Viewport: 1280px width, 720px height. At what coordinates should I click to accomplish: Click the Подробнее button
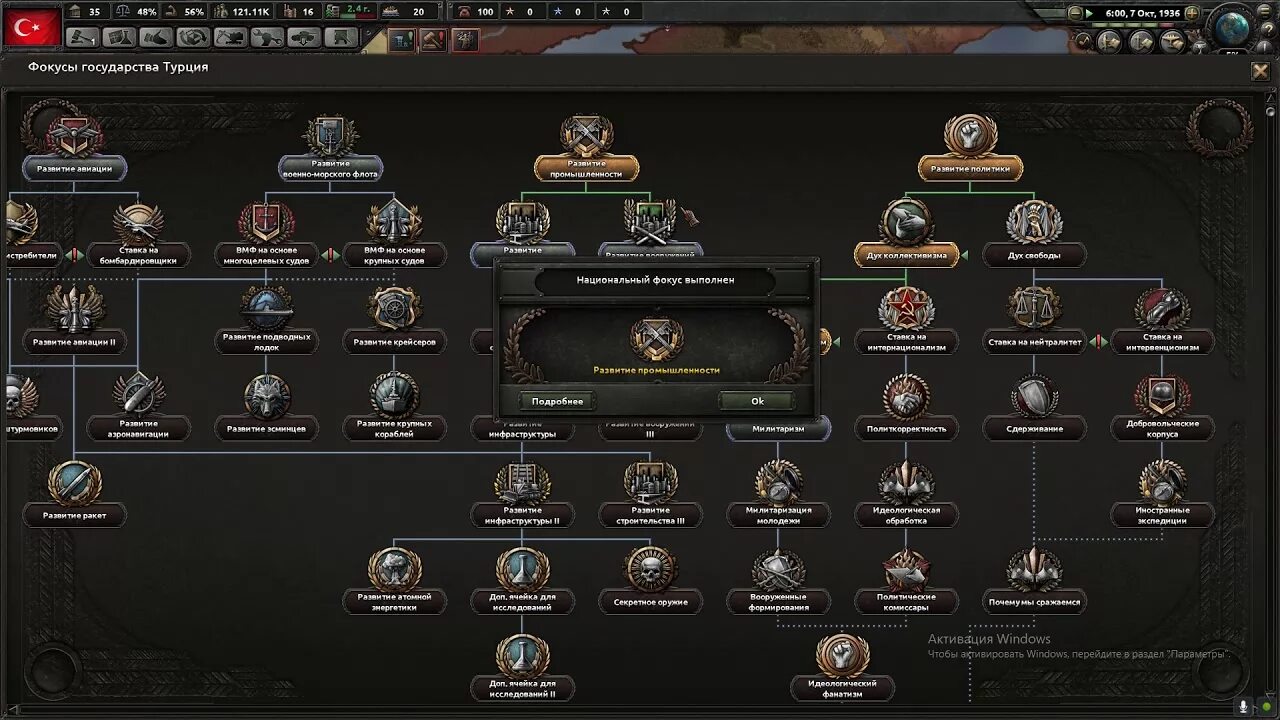pos(557,401)
